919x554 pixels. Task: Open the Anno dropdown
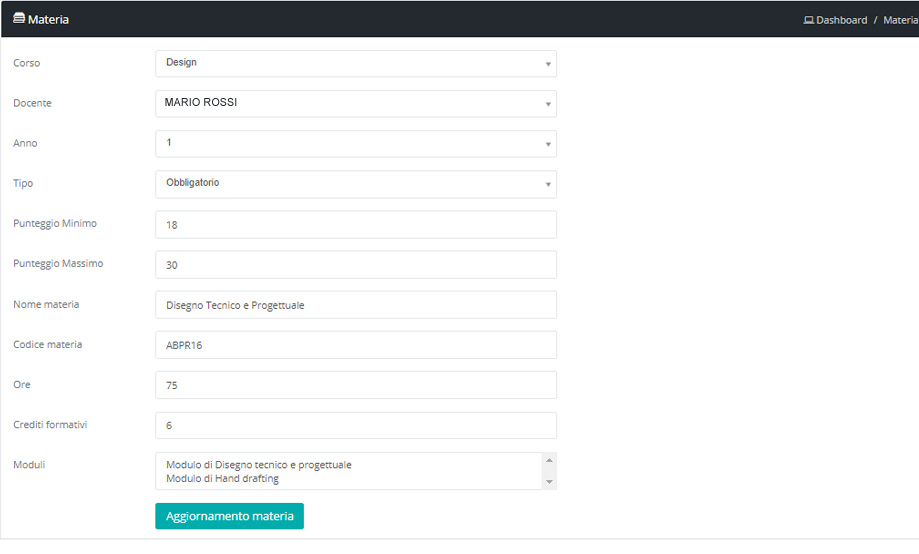point(355,144)
